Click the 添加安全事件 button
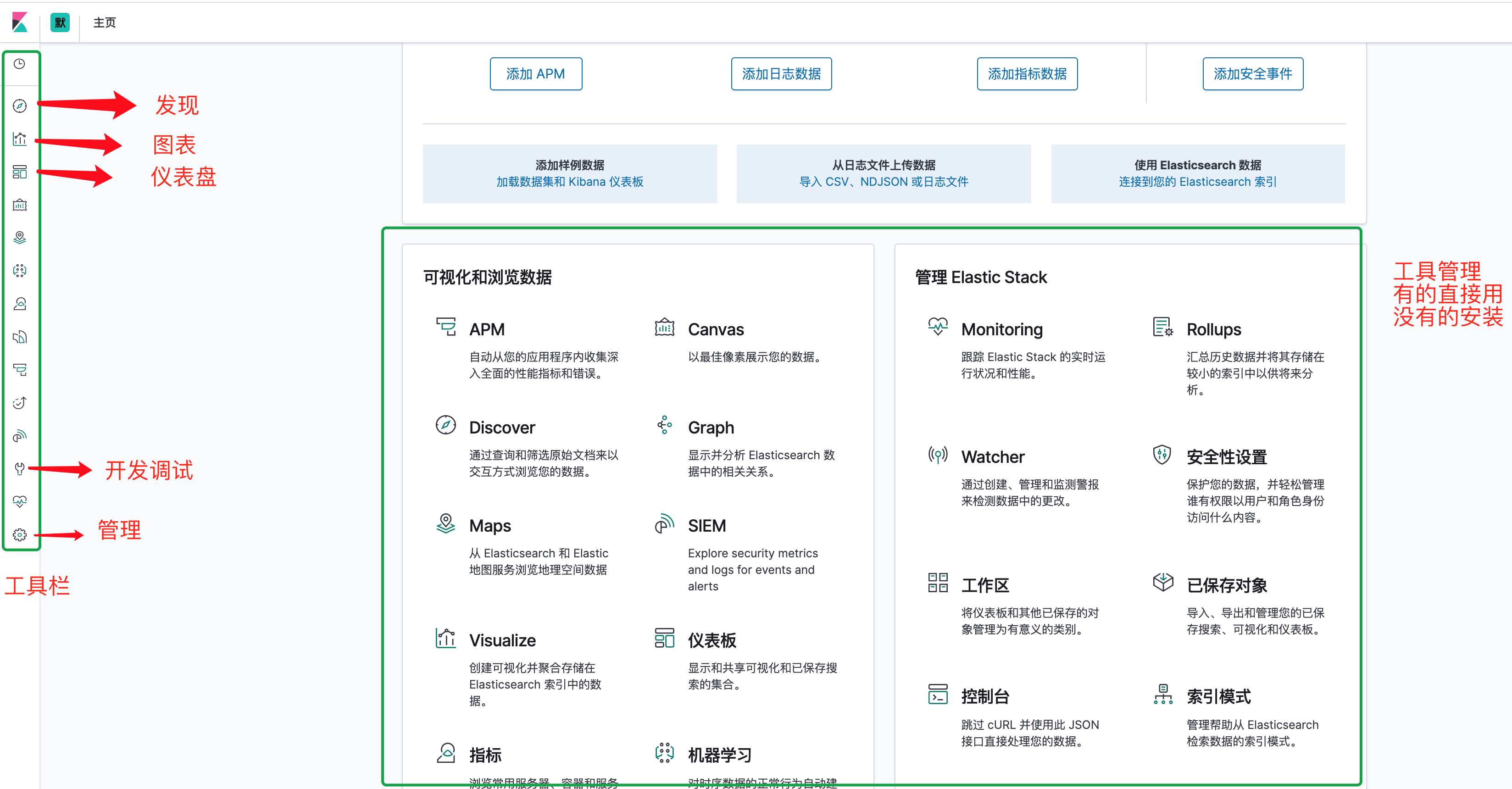 (1252, 74)
